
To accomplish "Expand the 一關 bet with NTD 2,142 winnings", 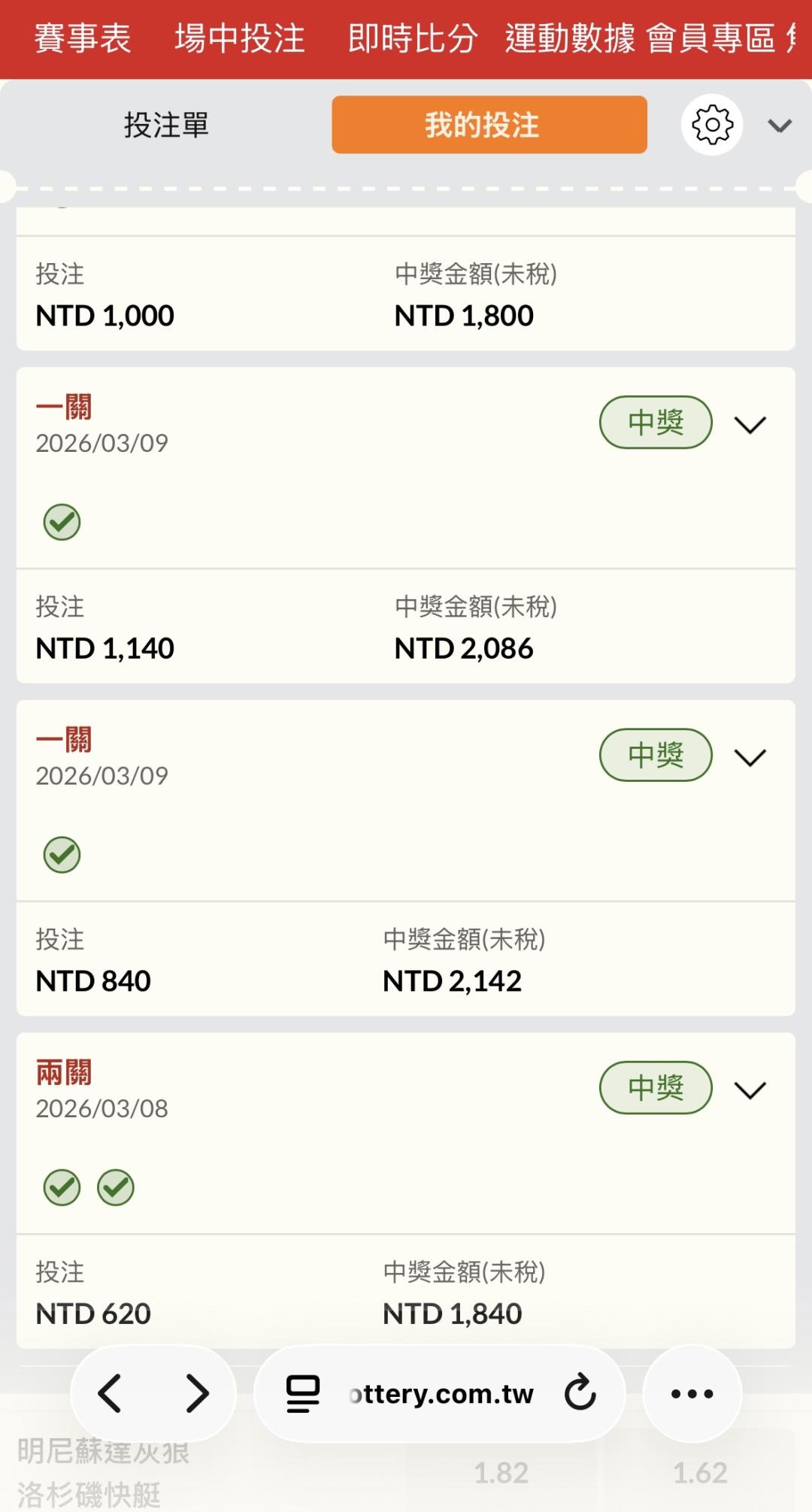I will 750,757.
